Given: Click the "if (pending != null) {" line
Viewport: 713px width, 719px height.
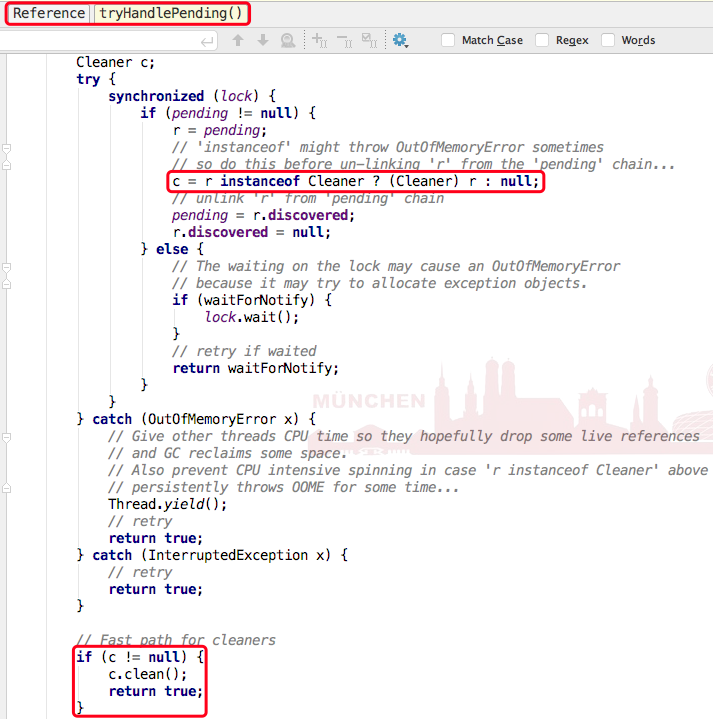Looking at the screenshot, I should click(228, 113).
